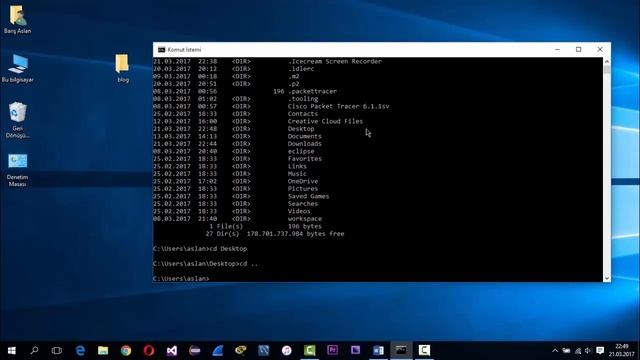
Task: Click 'Desktop' entry in directory listing
Action: (301, 129)
